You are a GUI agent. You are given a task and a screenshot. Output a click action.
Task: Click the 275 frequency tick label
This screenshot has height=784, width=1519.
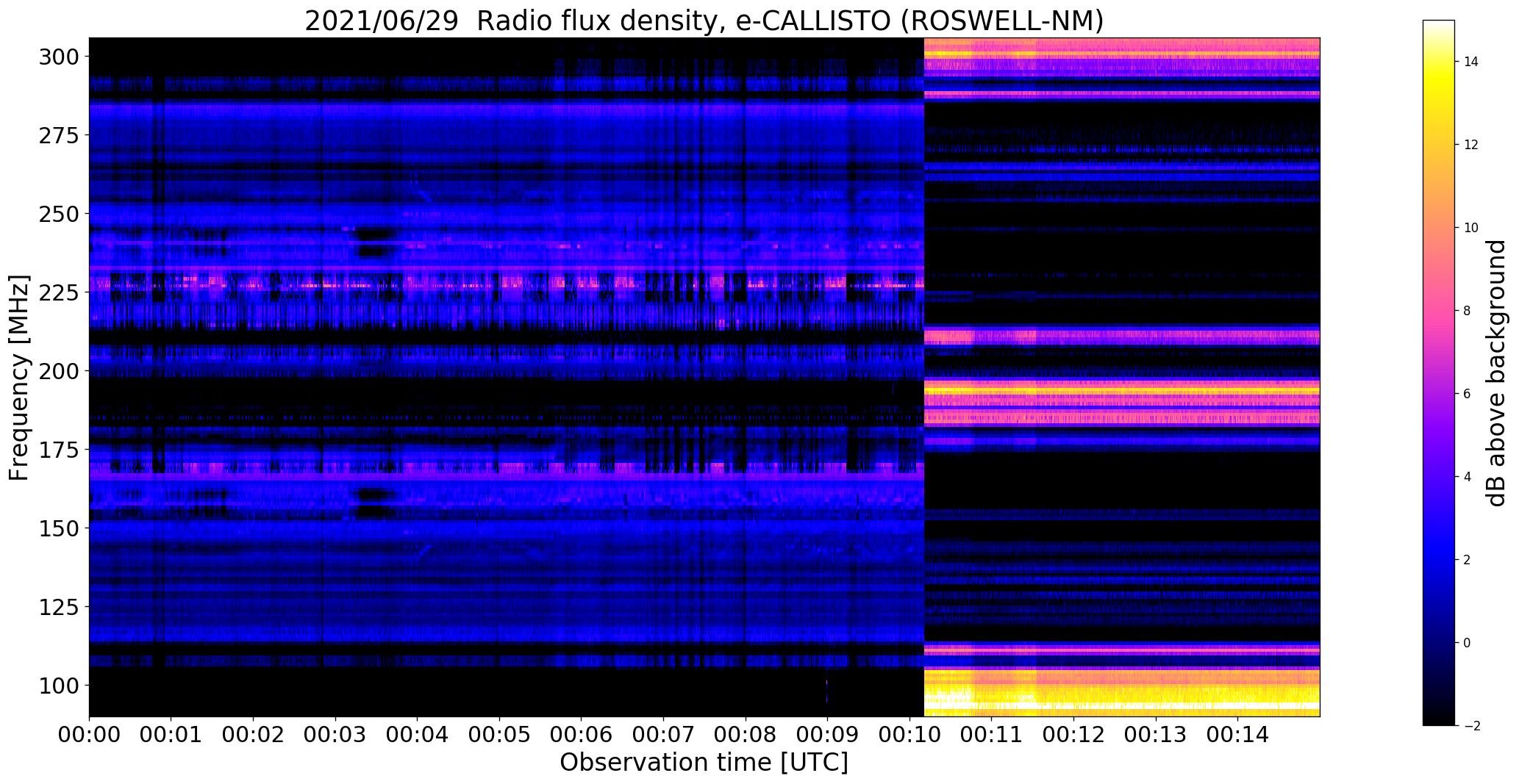point(60,135)
